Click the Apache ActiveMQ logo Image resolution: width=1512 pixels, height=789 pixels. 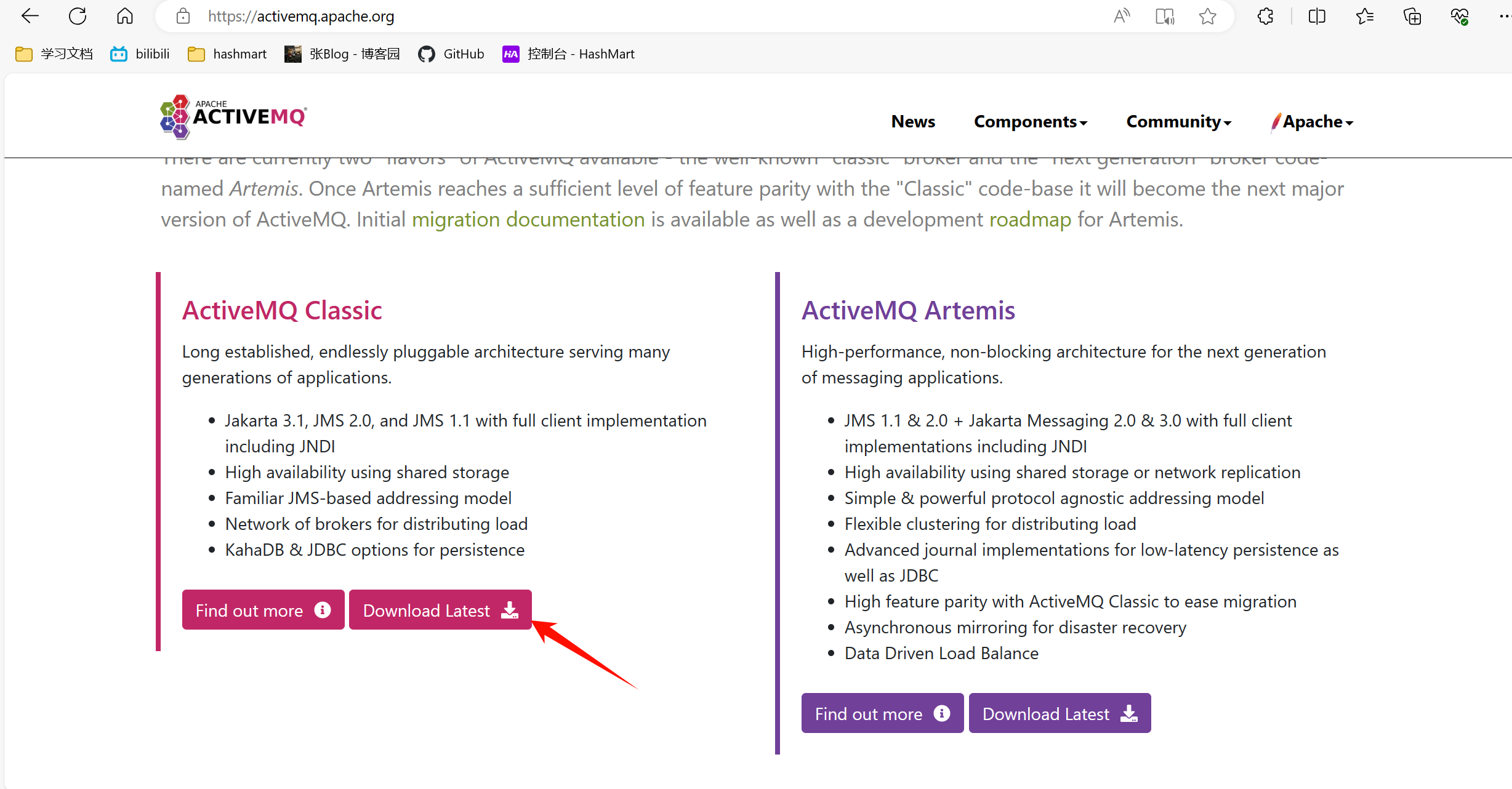pos(233,116)
